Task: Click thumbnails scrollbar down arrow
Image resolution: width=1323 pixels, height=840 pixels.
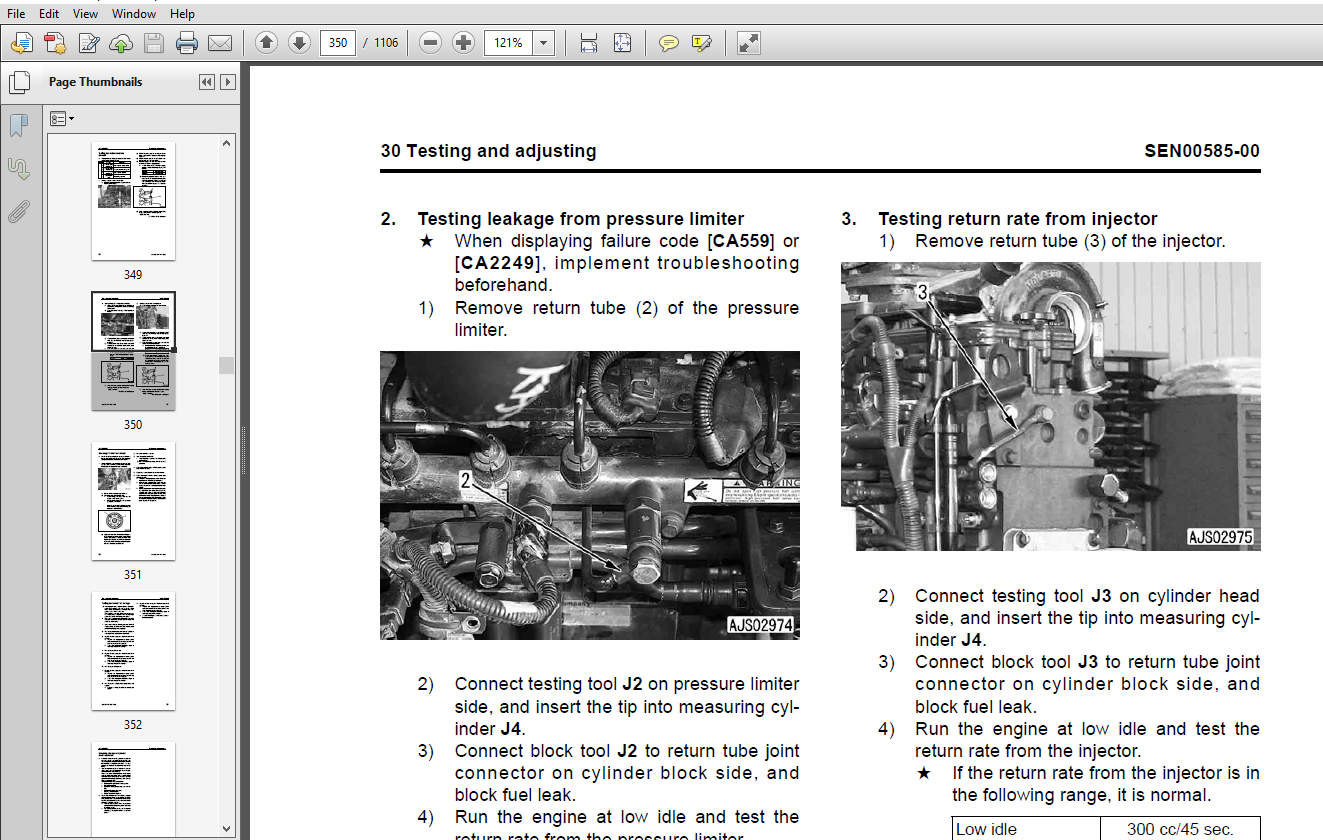Action: coord(227,828)
